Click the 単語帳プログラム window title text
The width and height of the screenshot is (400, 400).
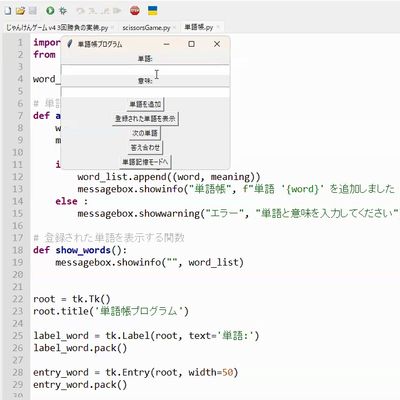click(x=100, y=44)
